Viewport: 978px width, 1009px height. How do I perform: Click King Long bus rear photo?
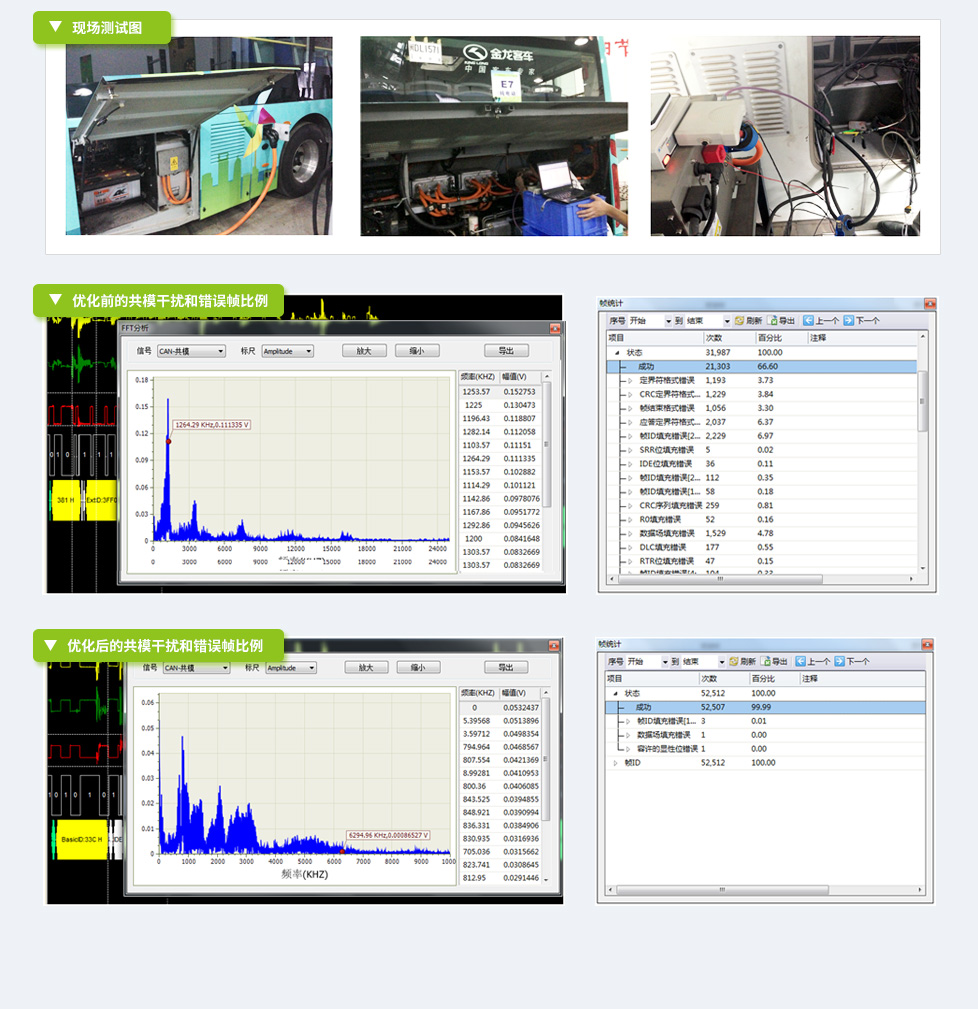click(x=494, y=136)
